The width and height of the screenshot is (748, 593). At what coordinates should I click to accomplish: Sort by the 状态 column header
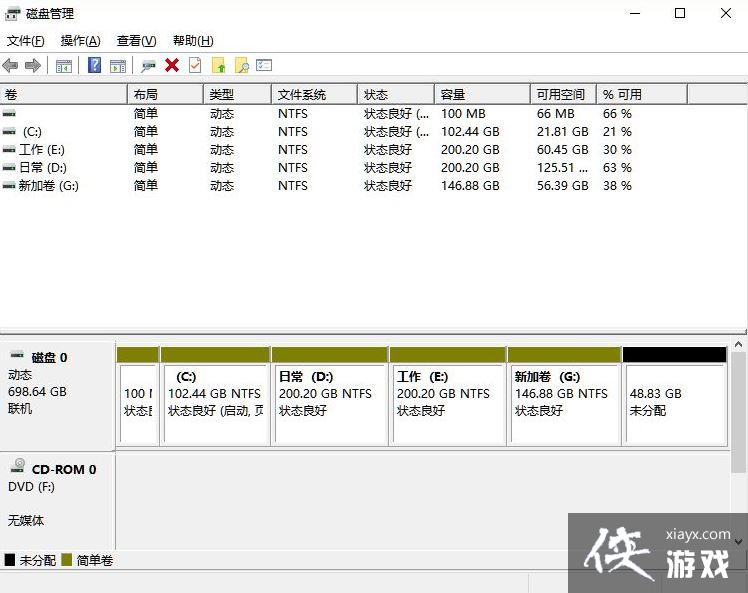(x=396, y=94)
